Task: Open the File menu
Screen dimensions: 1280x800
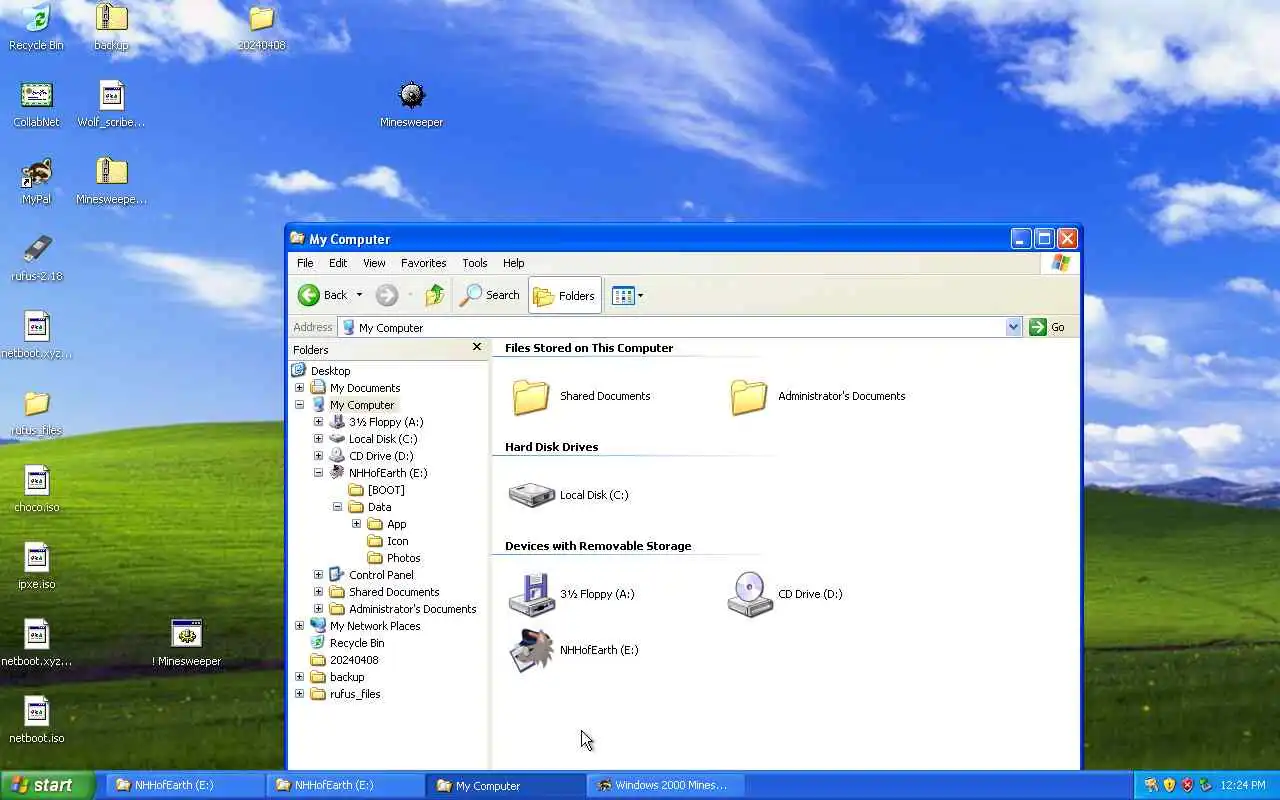Action: click(305, 263)
